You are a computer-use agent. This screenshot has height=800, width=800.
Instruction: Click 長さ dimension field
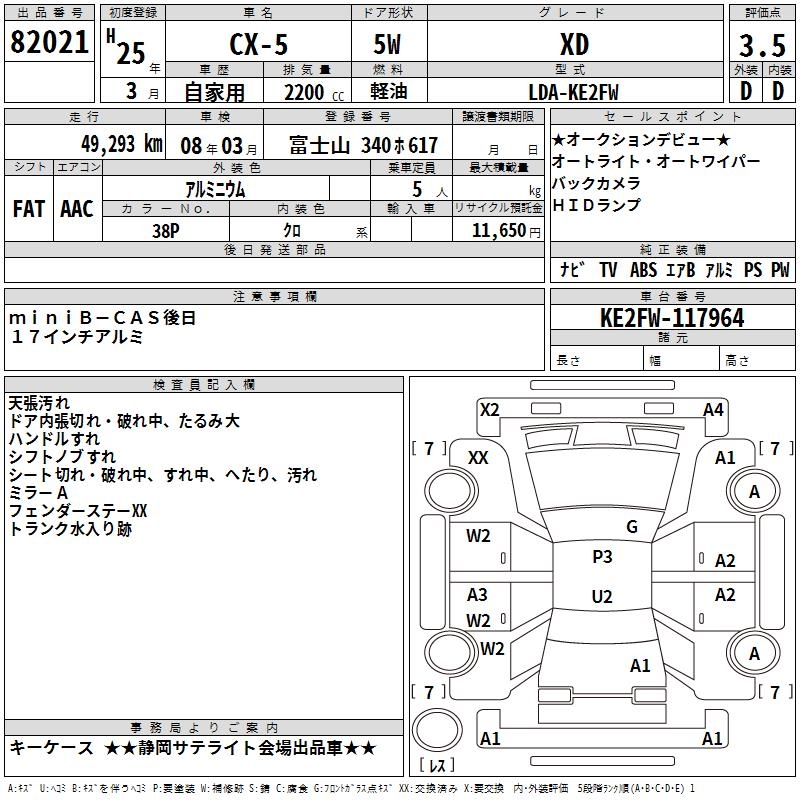[596, 360]
